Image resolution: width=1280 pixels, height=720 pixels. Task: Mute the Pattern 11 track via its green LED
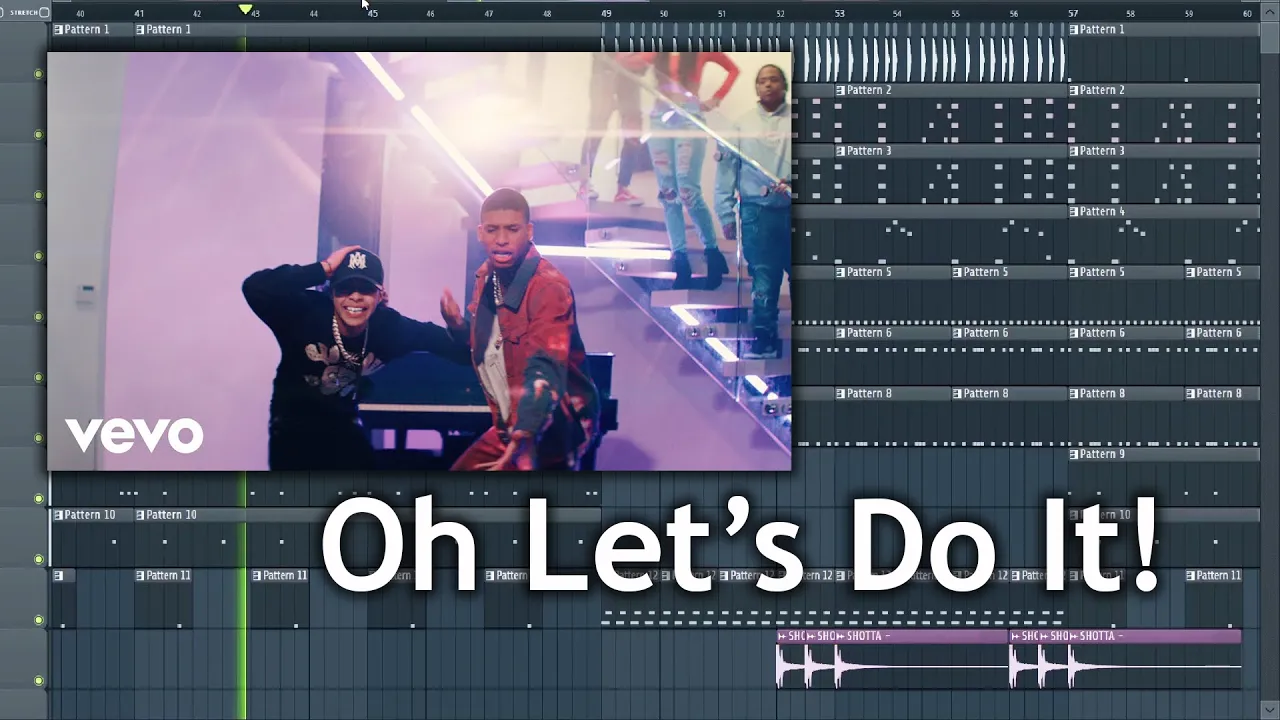[39, 620]
